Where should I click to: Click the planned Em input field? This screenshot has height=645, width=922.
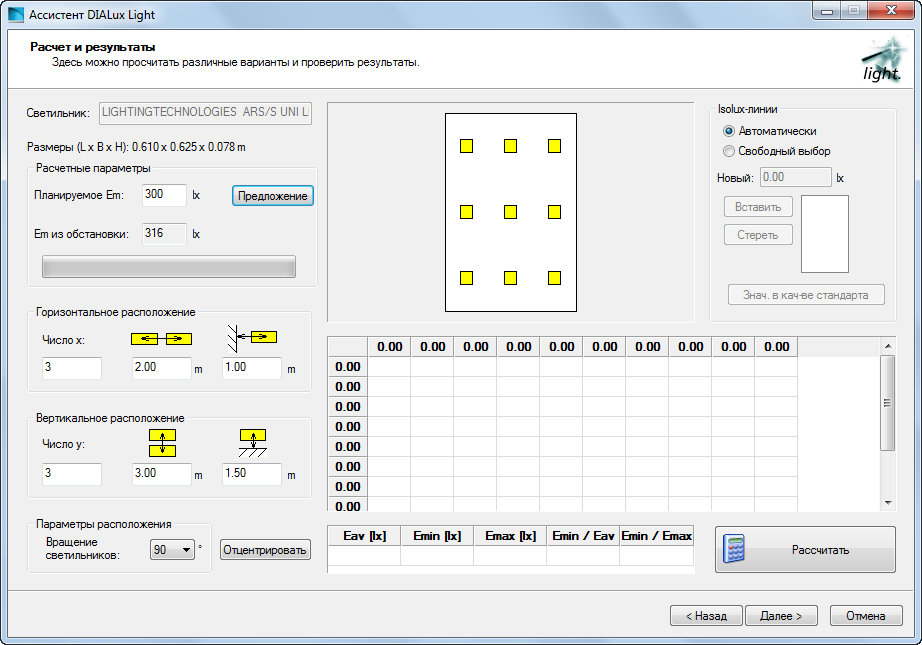click(x=164, y=195)
